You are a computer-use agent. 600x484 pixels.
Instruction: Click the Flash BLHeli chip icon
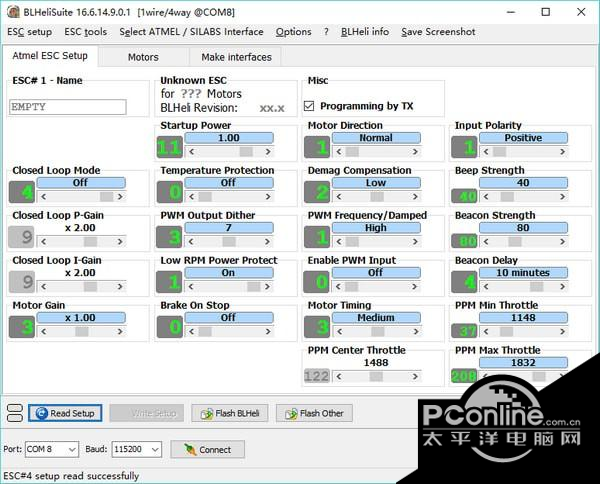pos(207,414)
